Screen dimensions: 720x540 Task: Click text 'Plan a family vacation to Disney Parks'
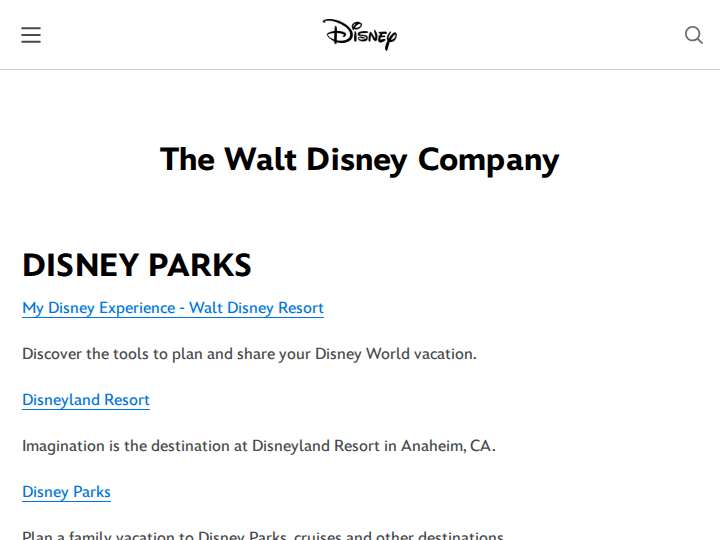coord(155,535)
